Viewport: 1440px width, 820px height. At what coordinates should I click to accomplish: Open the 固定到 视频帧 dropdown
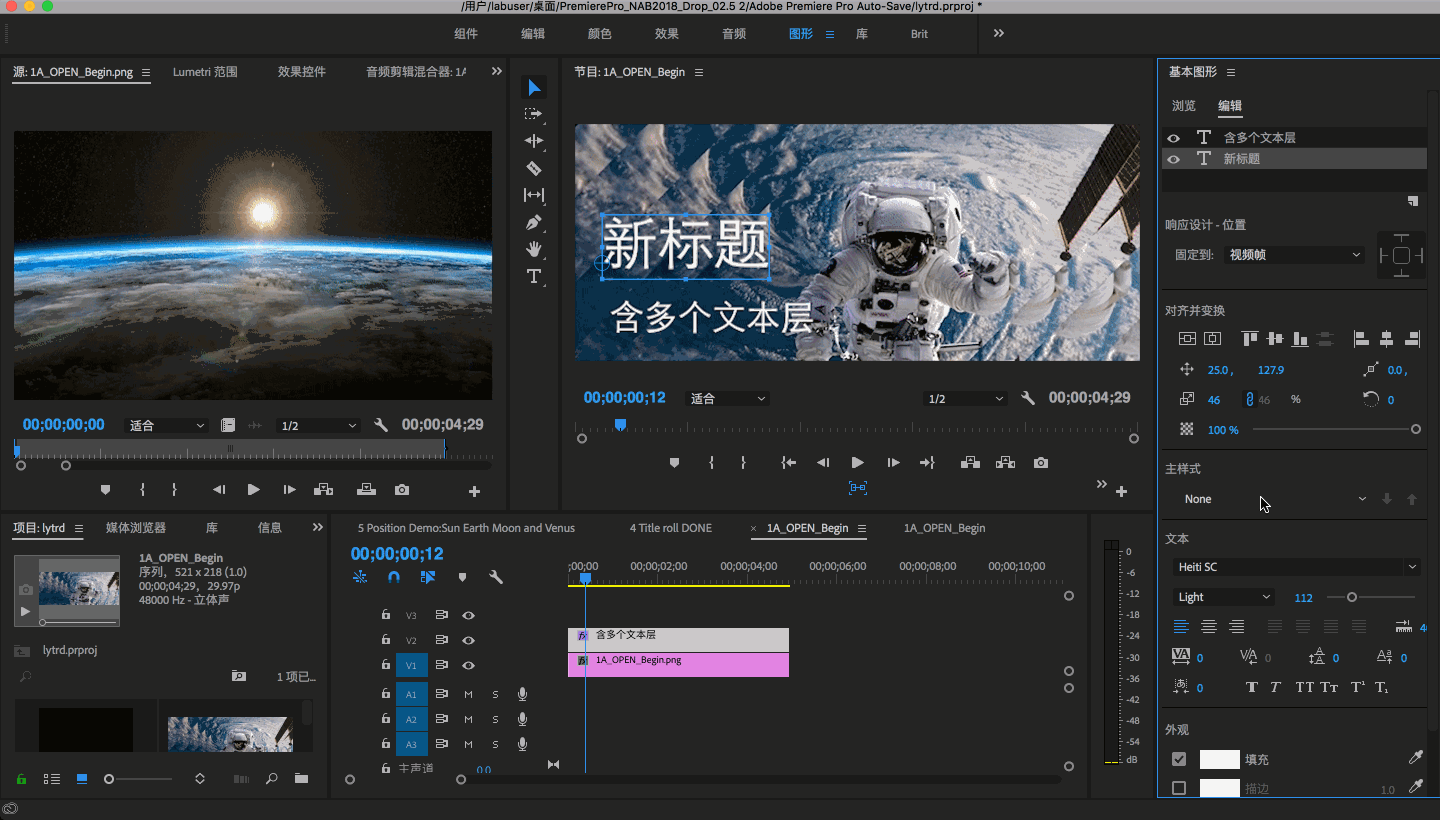coord(1294,255)
